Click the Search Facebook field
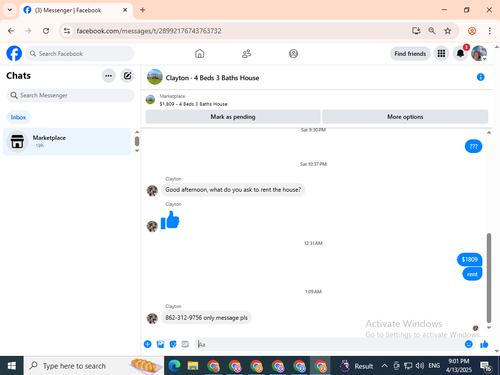This screenshot has width=500, height=375. pos(80,53)
